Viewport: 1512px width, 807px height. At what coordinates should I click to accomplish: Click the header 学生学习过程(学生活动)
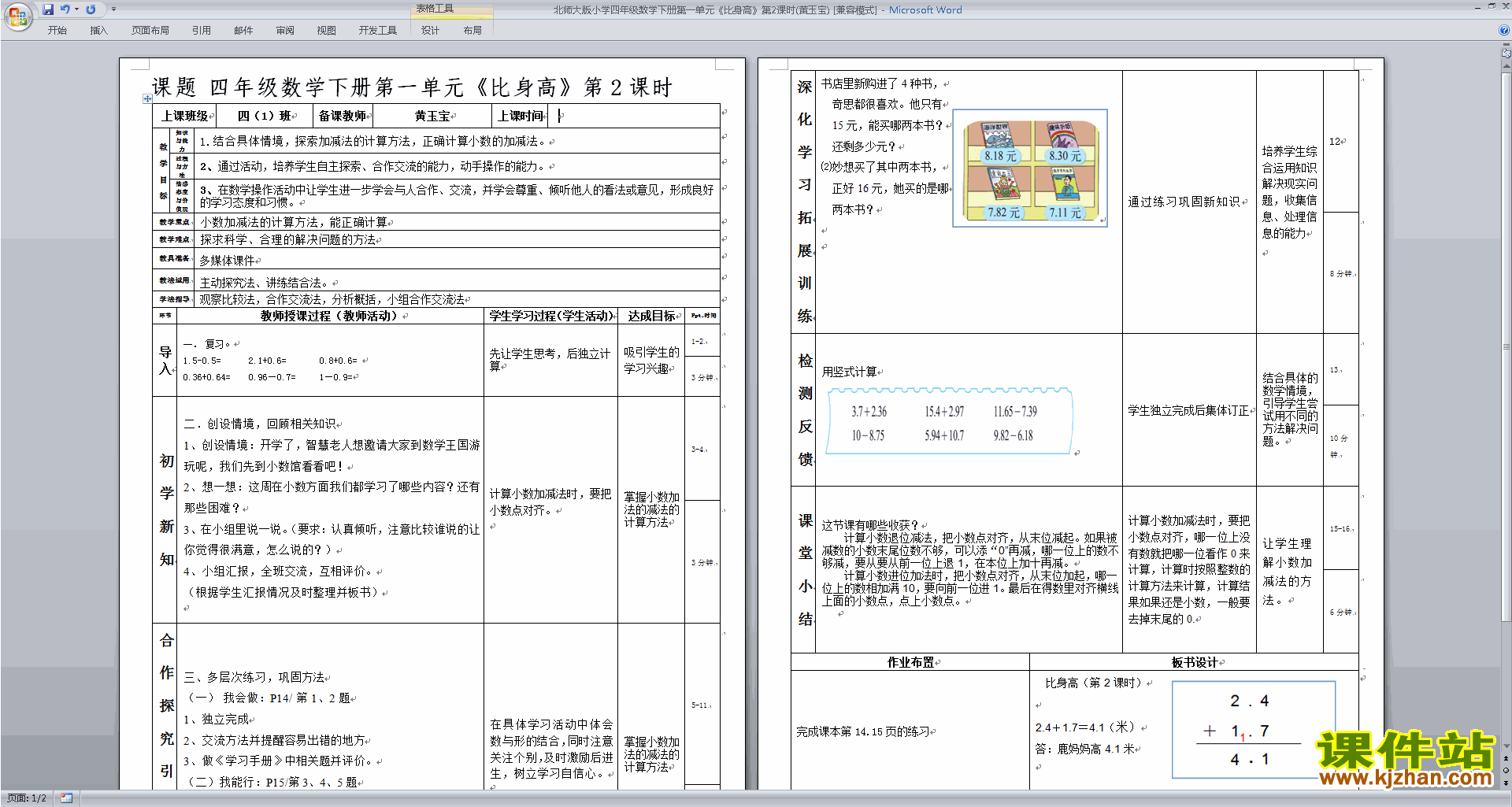coord(550,316)
